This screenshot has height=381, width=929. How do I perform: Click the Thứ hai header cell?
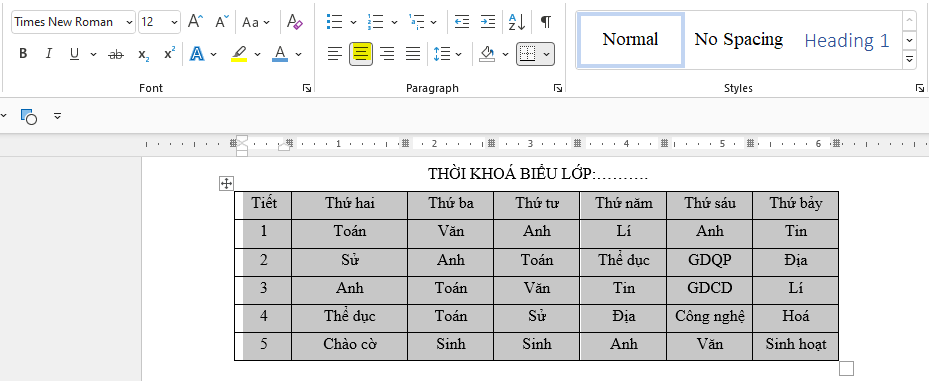coord(350,205)
